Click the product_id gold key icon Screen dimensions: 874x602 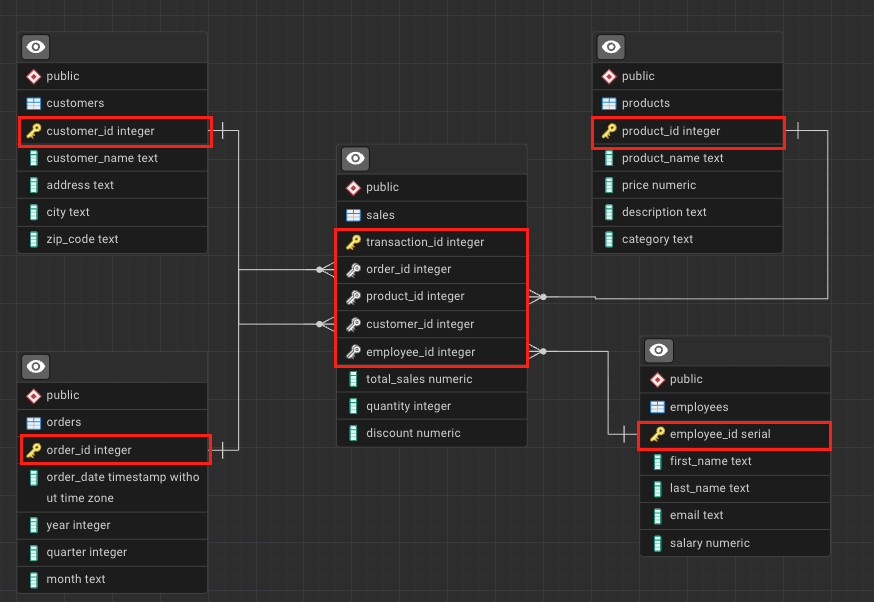609,131
